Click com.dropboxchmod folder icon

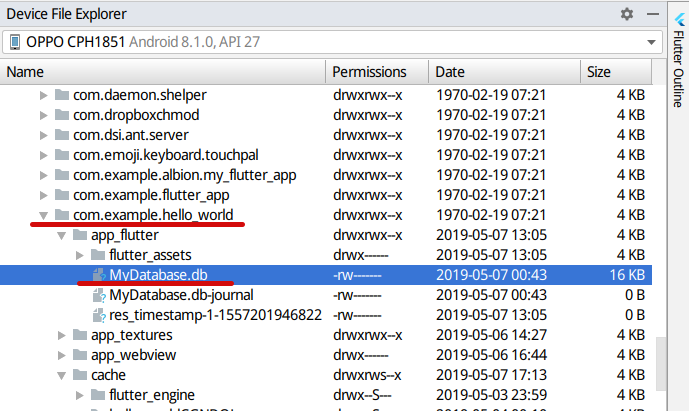pyautogui.click(x=62, y=115)
